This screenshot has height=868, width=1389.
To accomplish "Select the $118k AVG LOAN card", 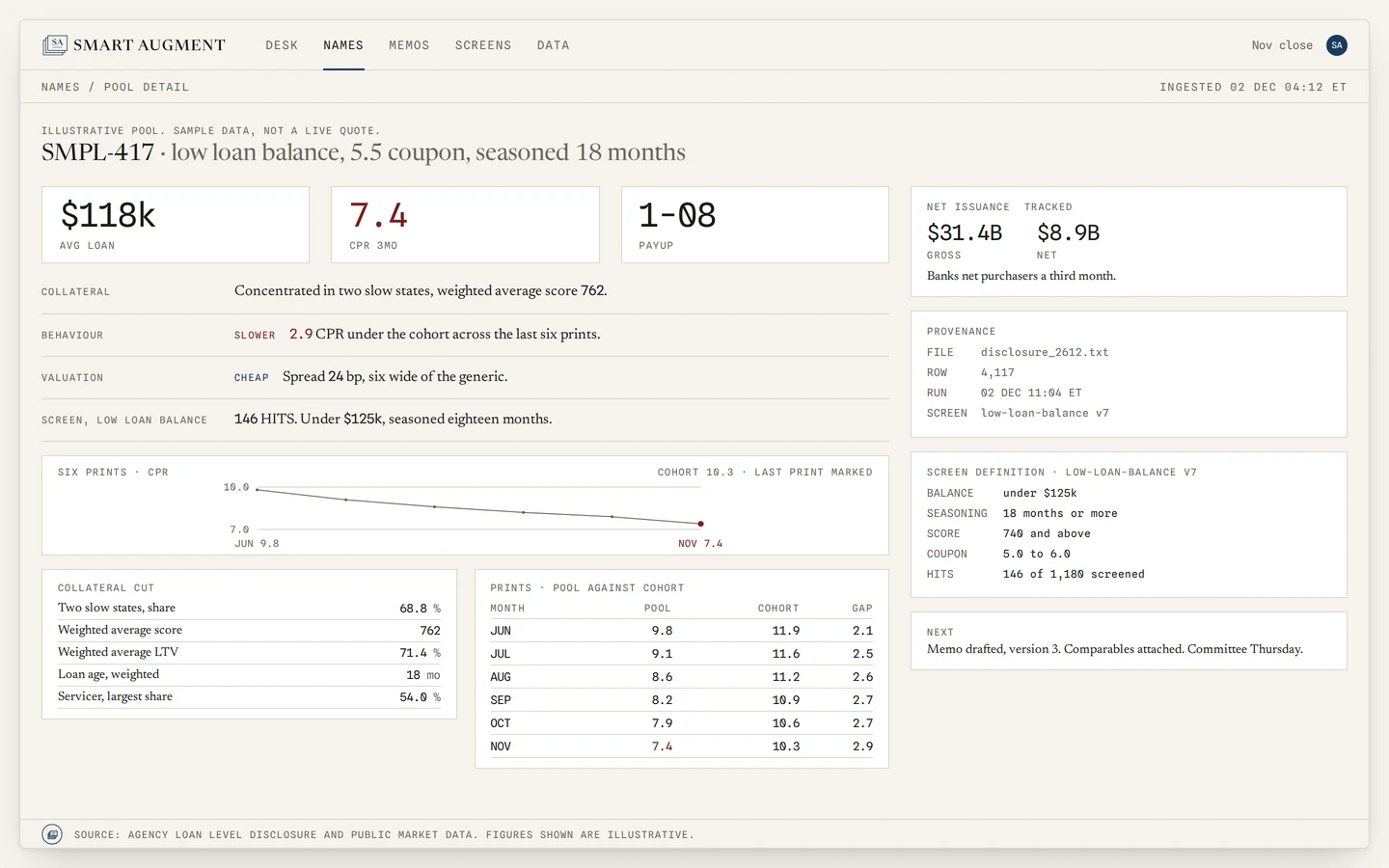I will [176, 225].
